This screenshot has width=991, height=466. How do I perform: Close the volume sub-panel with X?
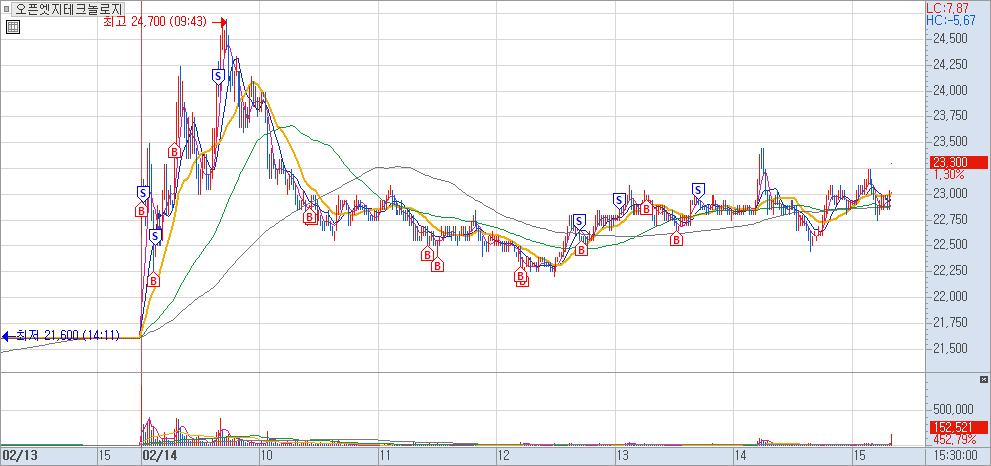983,379
